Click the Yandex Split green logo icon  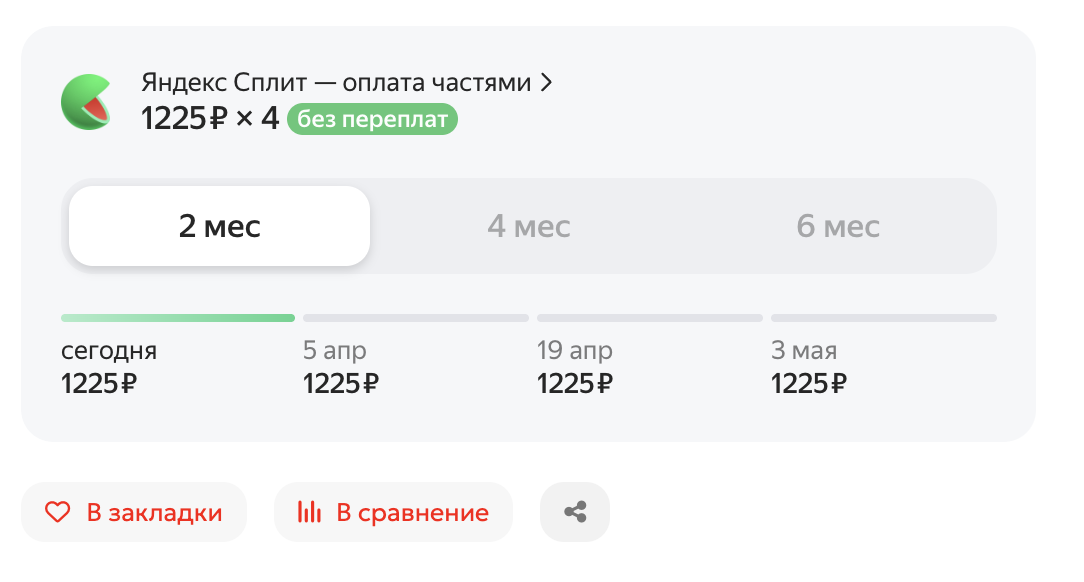tap(86, 101)
